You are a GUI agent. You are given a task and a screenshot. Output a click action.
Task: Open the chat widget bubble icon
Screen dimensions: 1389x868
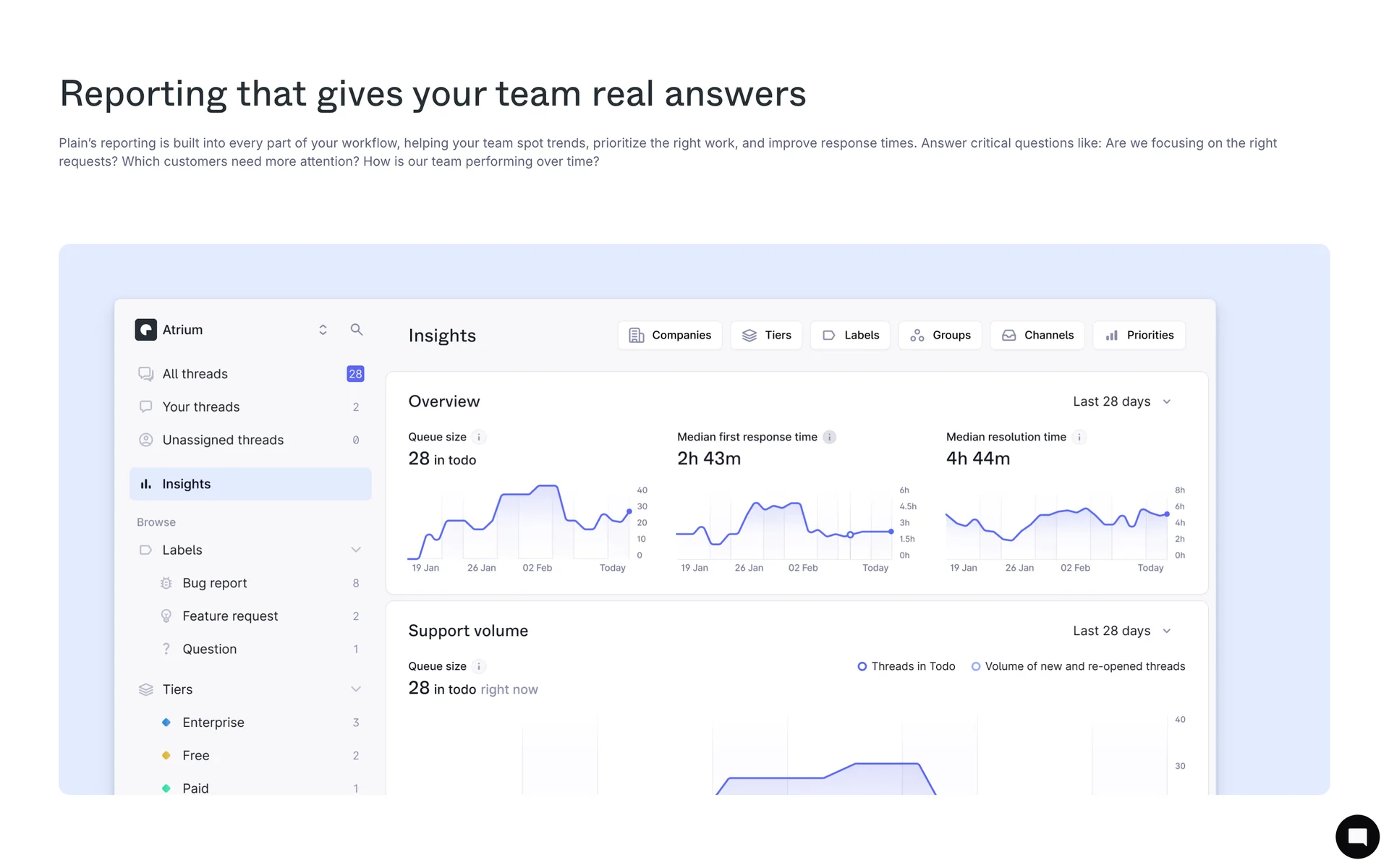pos(1357,837)
